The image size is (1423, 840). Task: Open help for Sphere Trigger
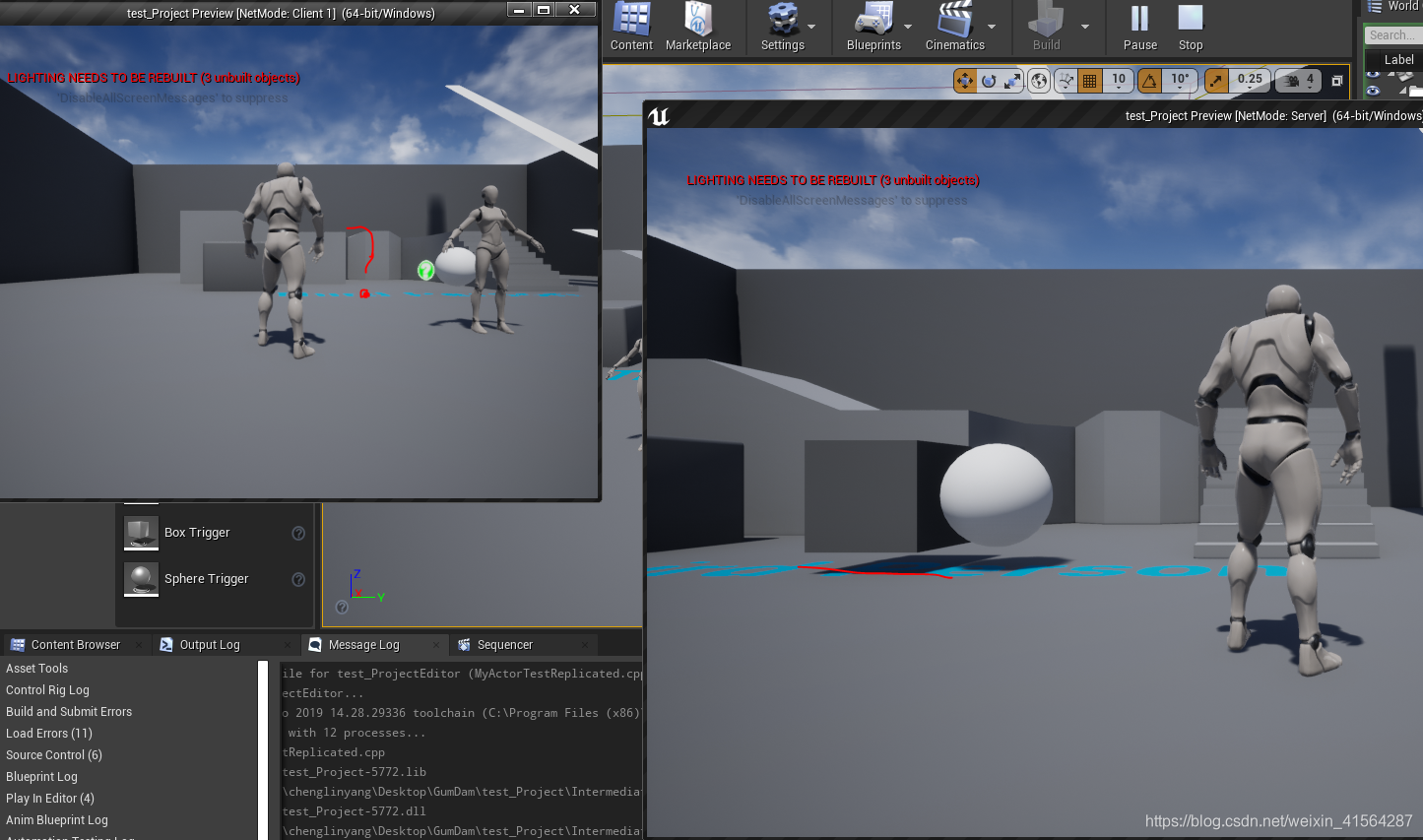point(298,579)
